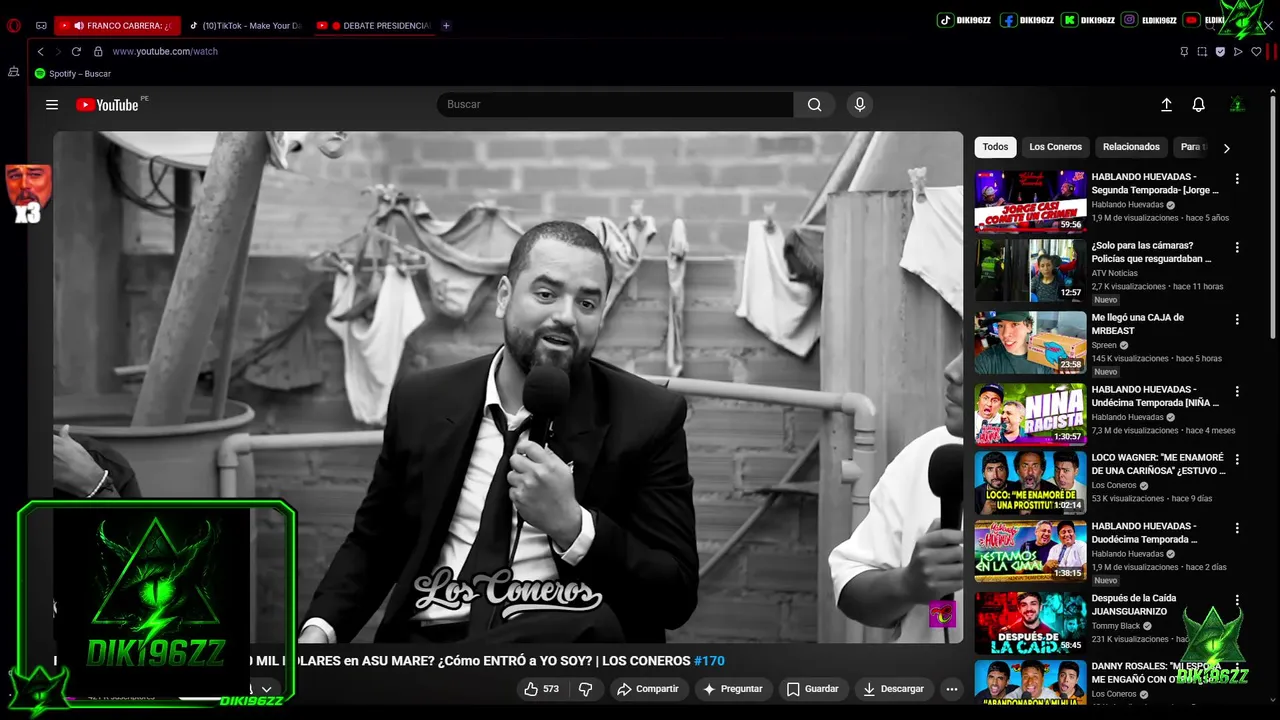The width and height of the screenshot is (1280, 720).
Task: Switch to the TikTok - Make Your Day tab
Action: coord(245,26)
